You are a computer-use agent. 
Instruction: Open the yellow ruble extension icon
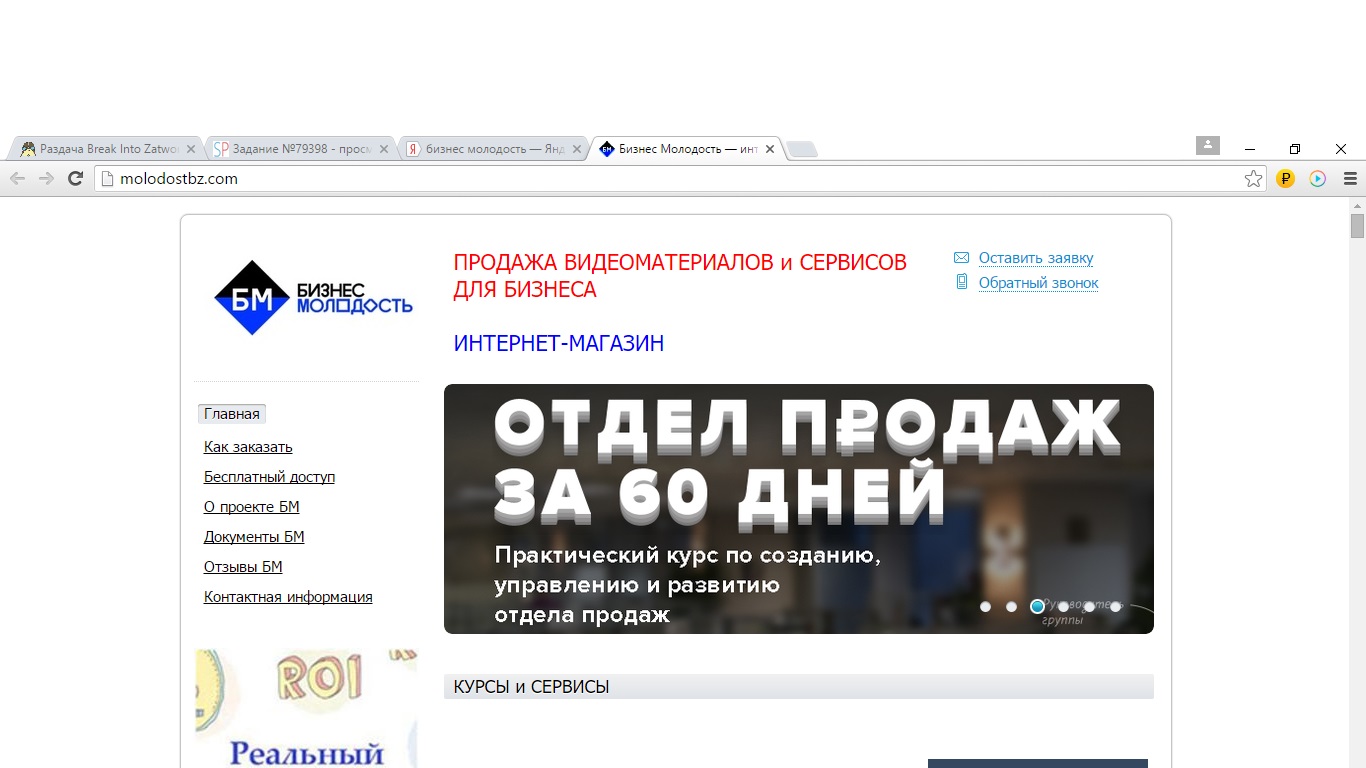[1286, 179]
